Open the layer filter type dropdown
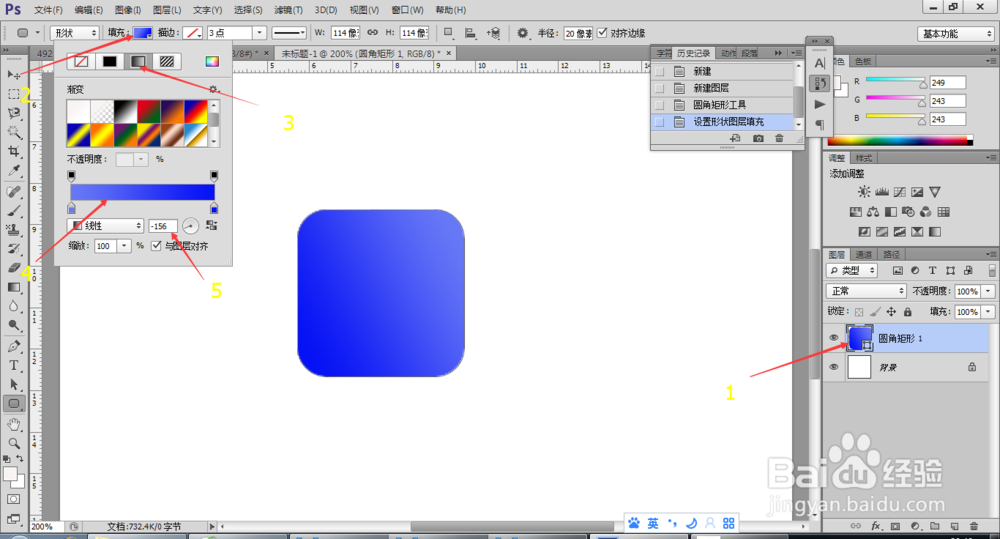 pyautogui.click(x=852, y=270)
